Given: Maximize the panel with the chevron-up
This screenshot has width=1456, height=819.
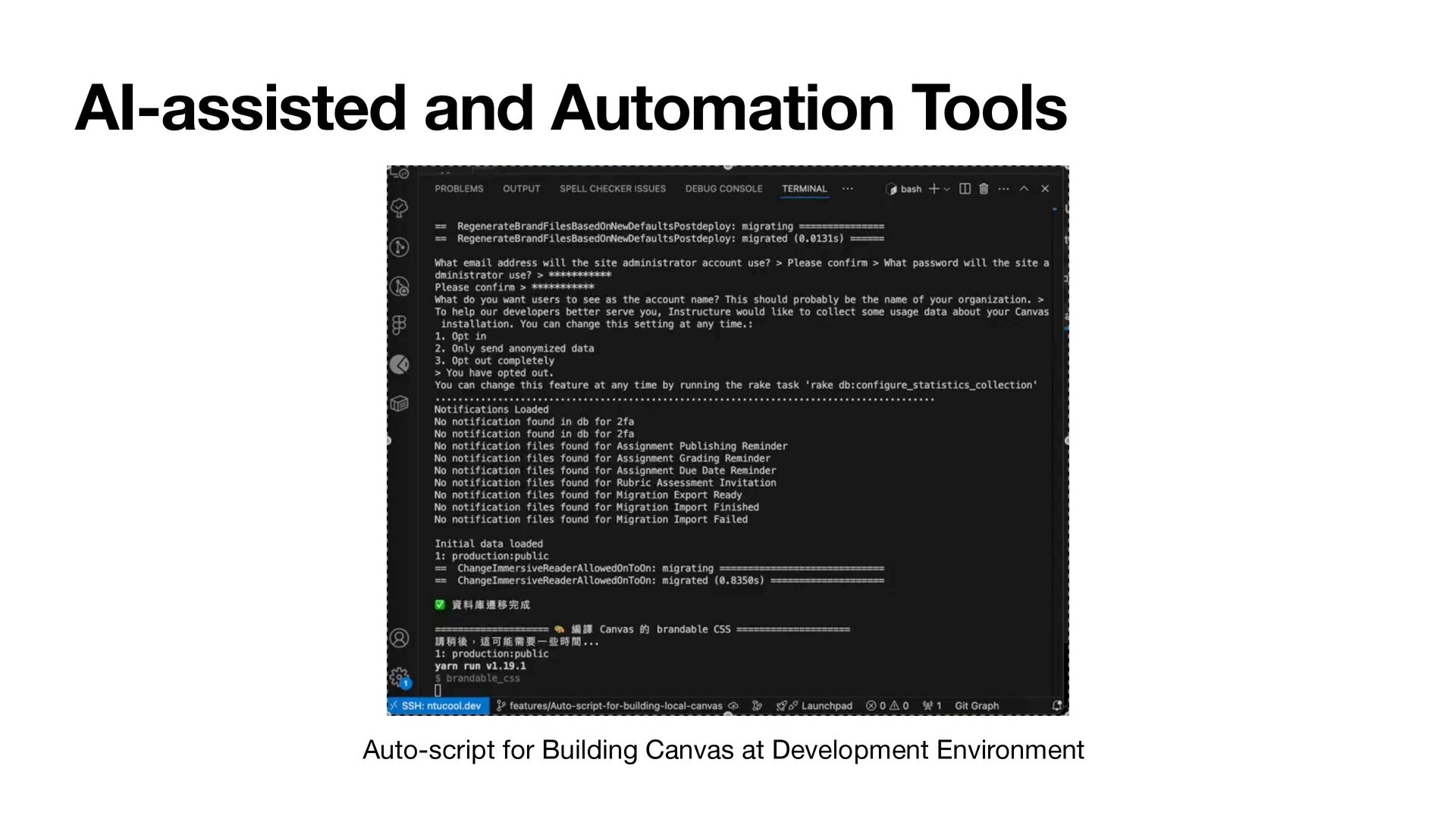Looking at the screenshot, I should coord(1024,189).
